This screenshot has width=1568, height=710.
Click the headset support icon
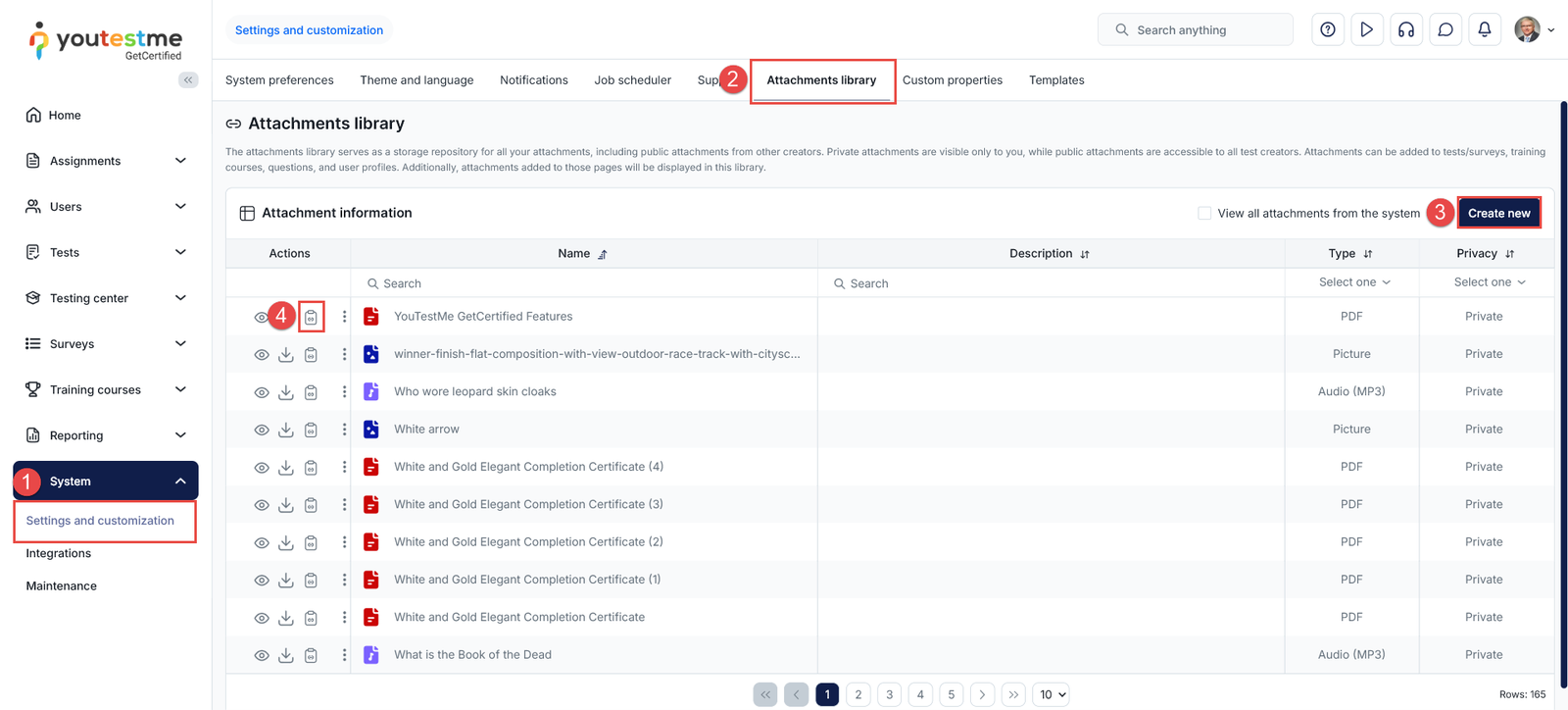(1405, 30)
